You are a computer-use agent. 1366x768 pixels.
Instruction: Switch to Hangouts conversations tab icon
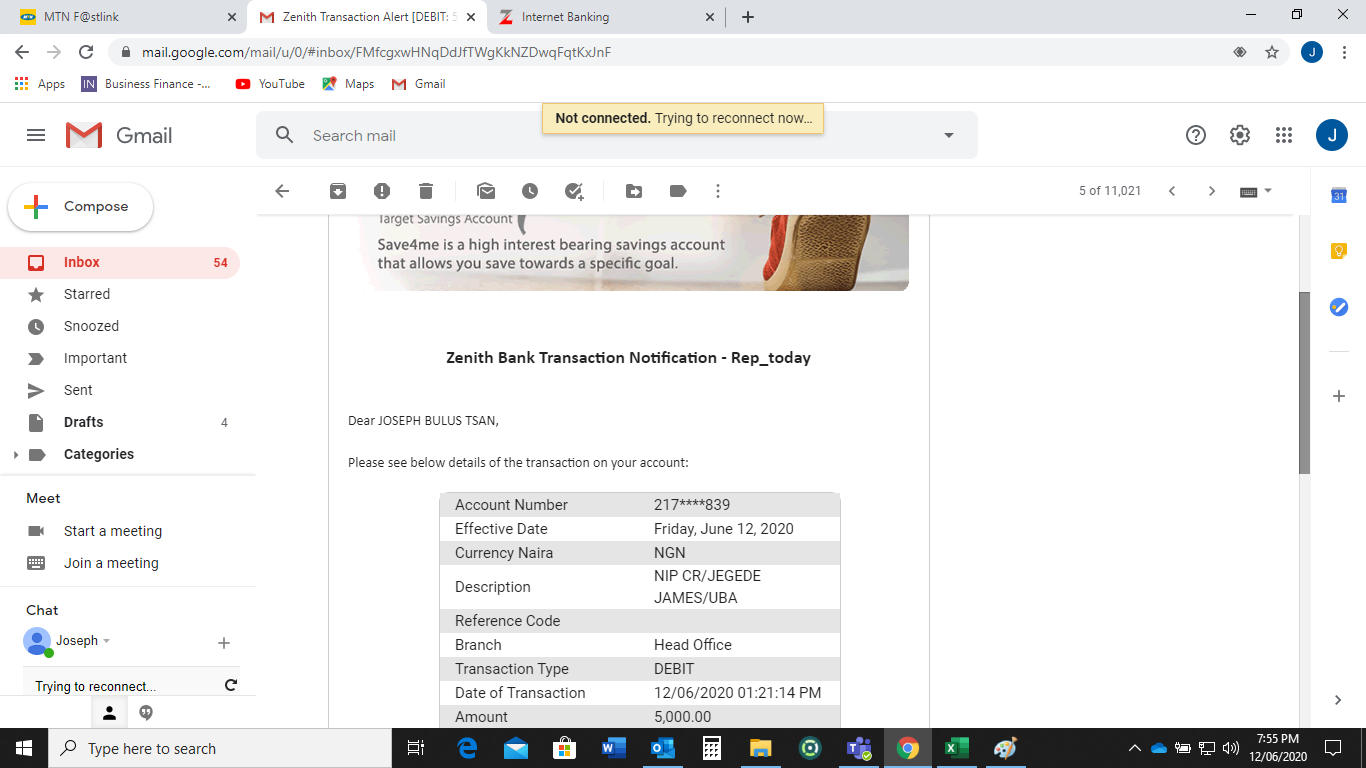coord(146,713)
